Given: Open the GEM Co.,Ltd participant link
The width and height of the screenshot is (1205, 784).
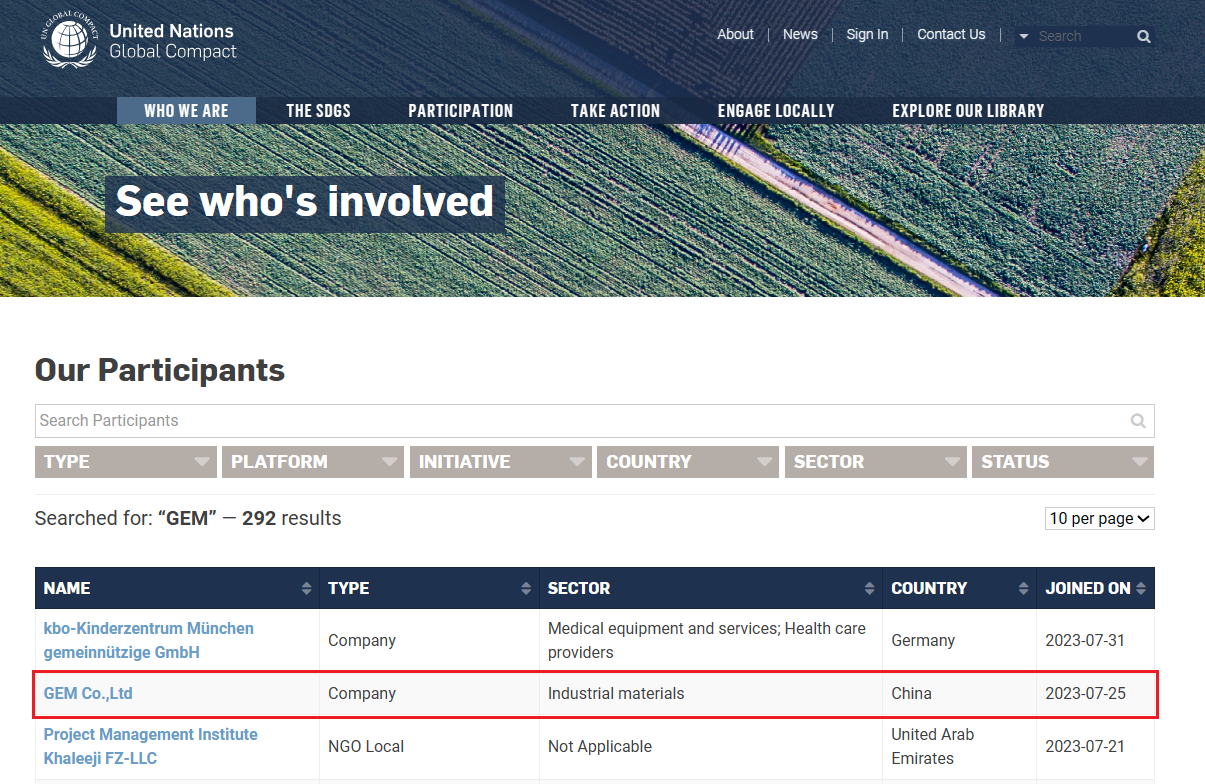Looking at the screenshot, I should pyautogui.click(x=88, y=694).
